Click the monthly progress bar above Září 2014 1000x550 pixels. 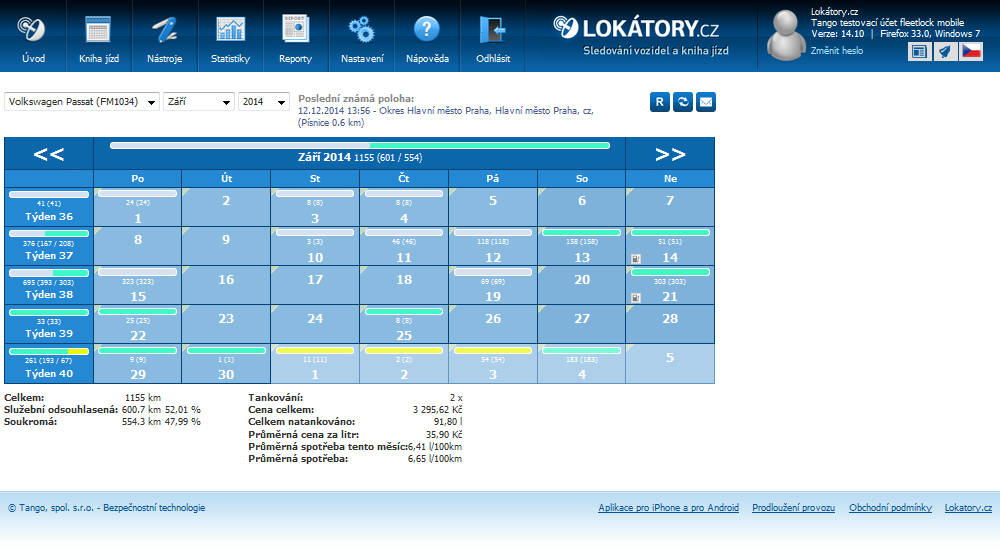[359, 145]
